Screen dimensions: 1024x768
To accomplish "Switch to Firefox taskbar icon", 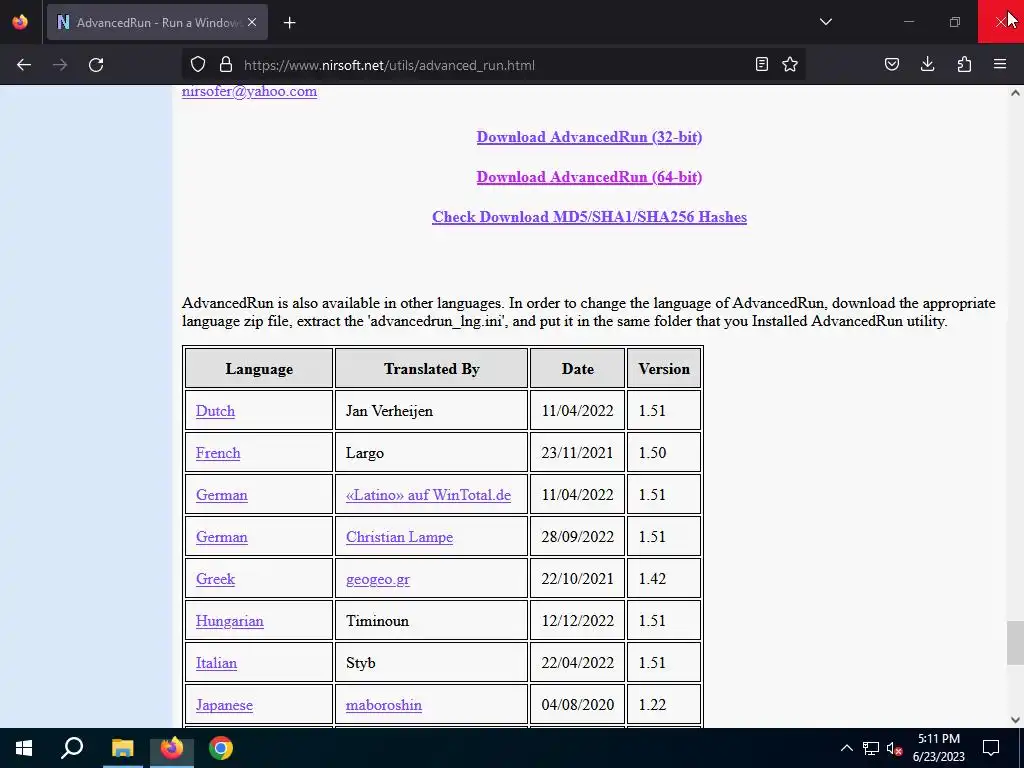I will 172,748.
